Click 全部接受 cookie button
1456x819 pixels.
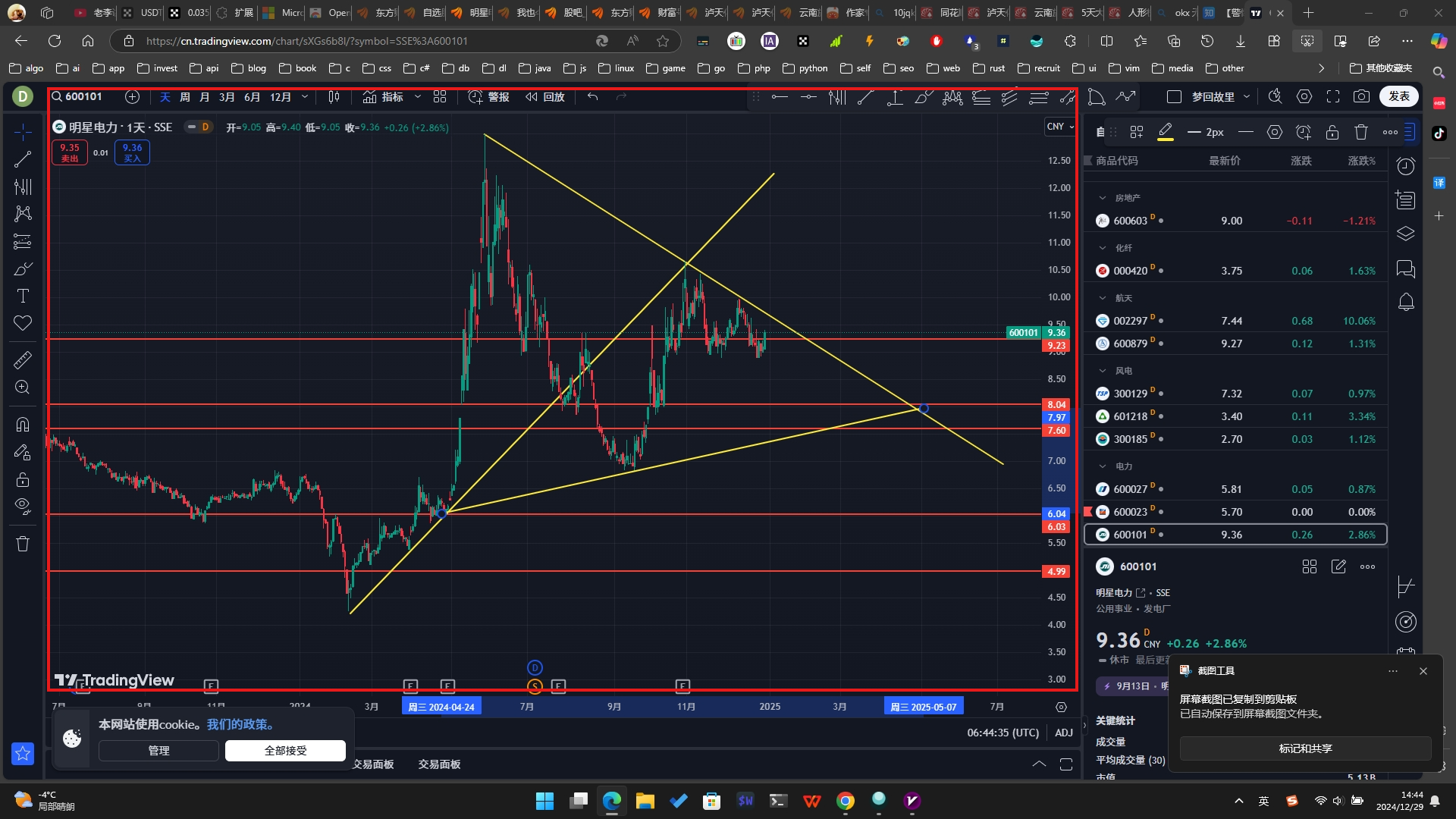285,751
